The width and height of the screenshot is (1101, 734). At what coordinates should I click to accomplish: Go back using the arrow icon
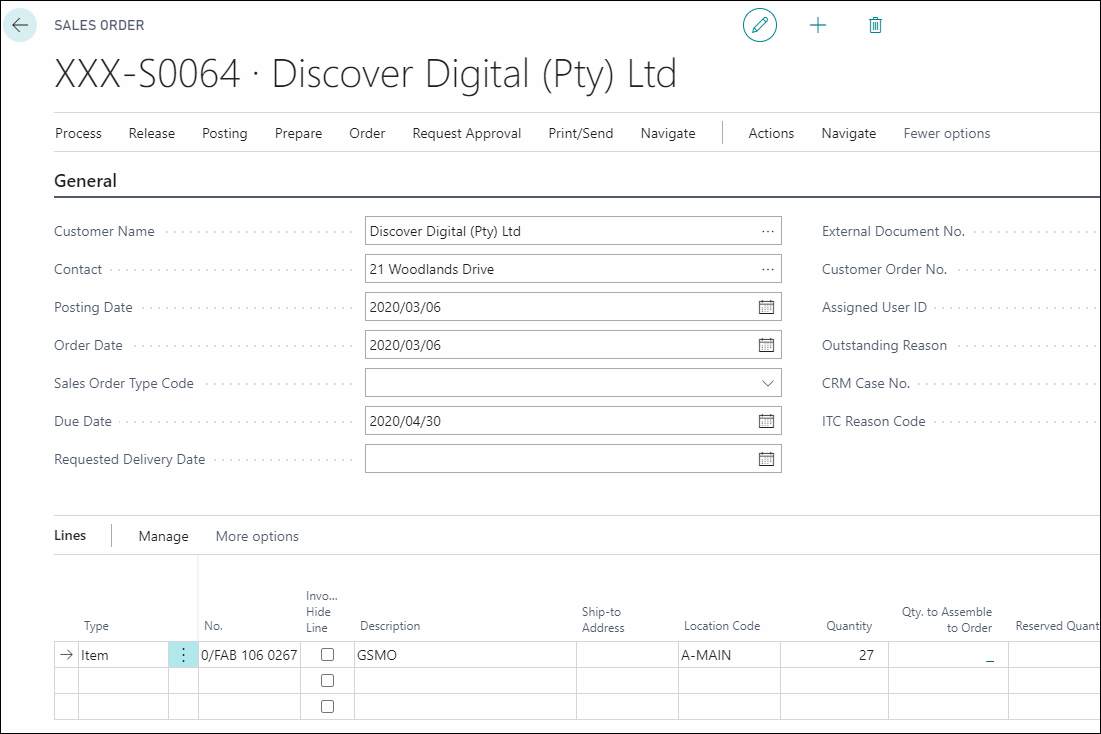[x=20, y=25]
